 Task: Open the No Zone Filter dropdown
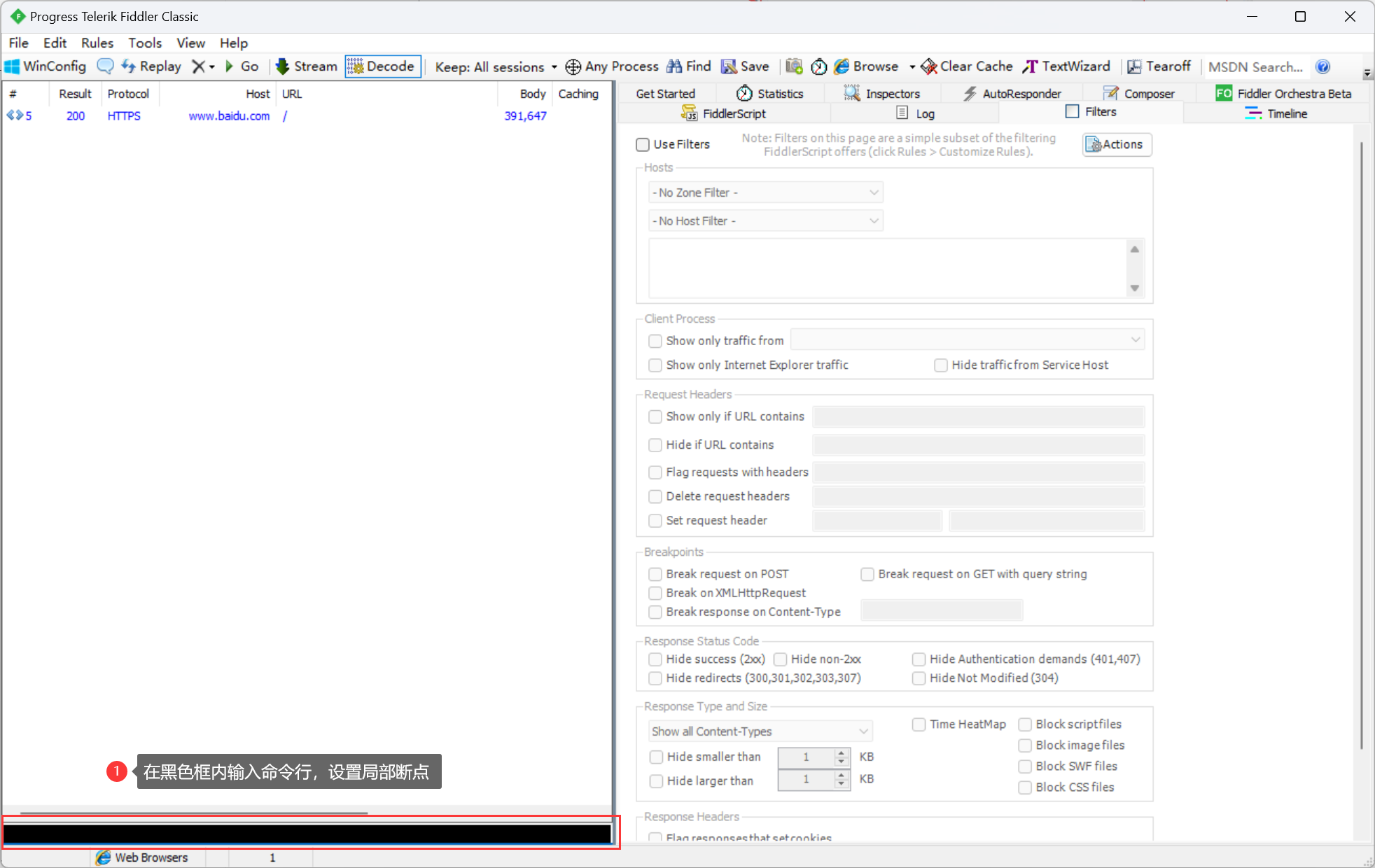[766, 192]
